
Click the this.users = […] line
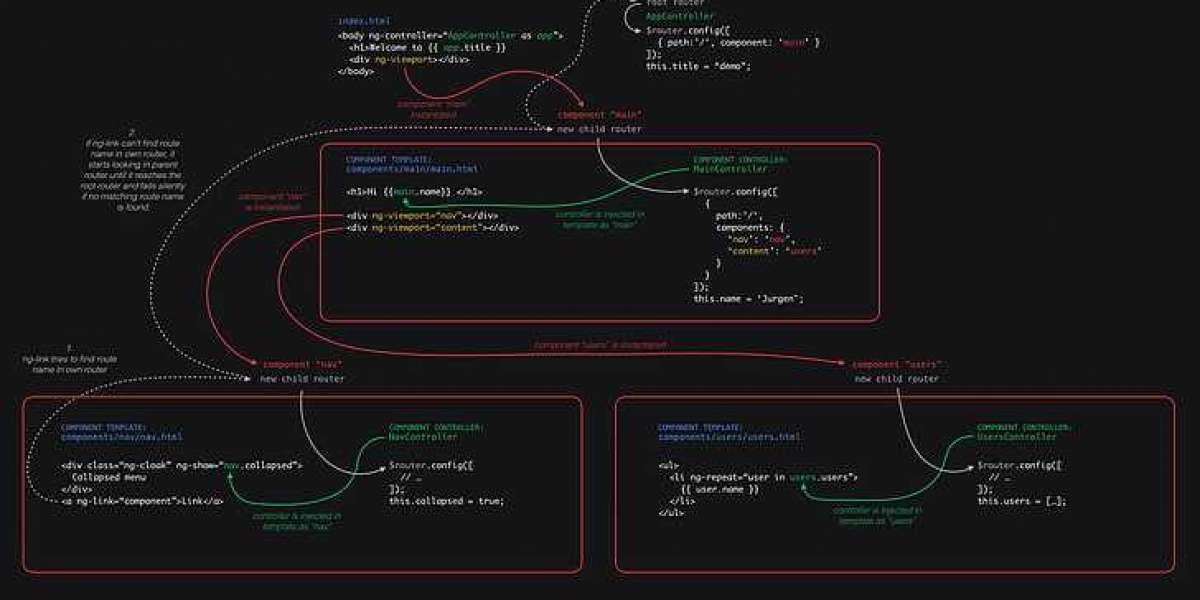click(x=1021, y=501)
